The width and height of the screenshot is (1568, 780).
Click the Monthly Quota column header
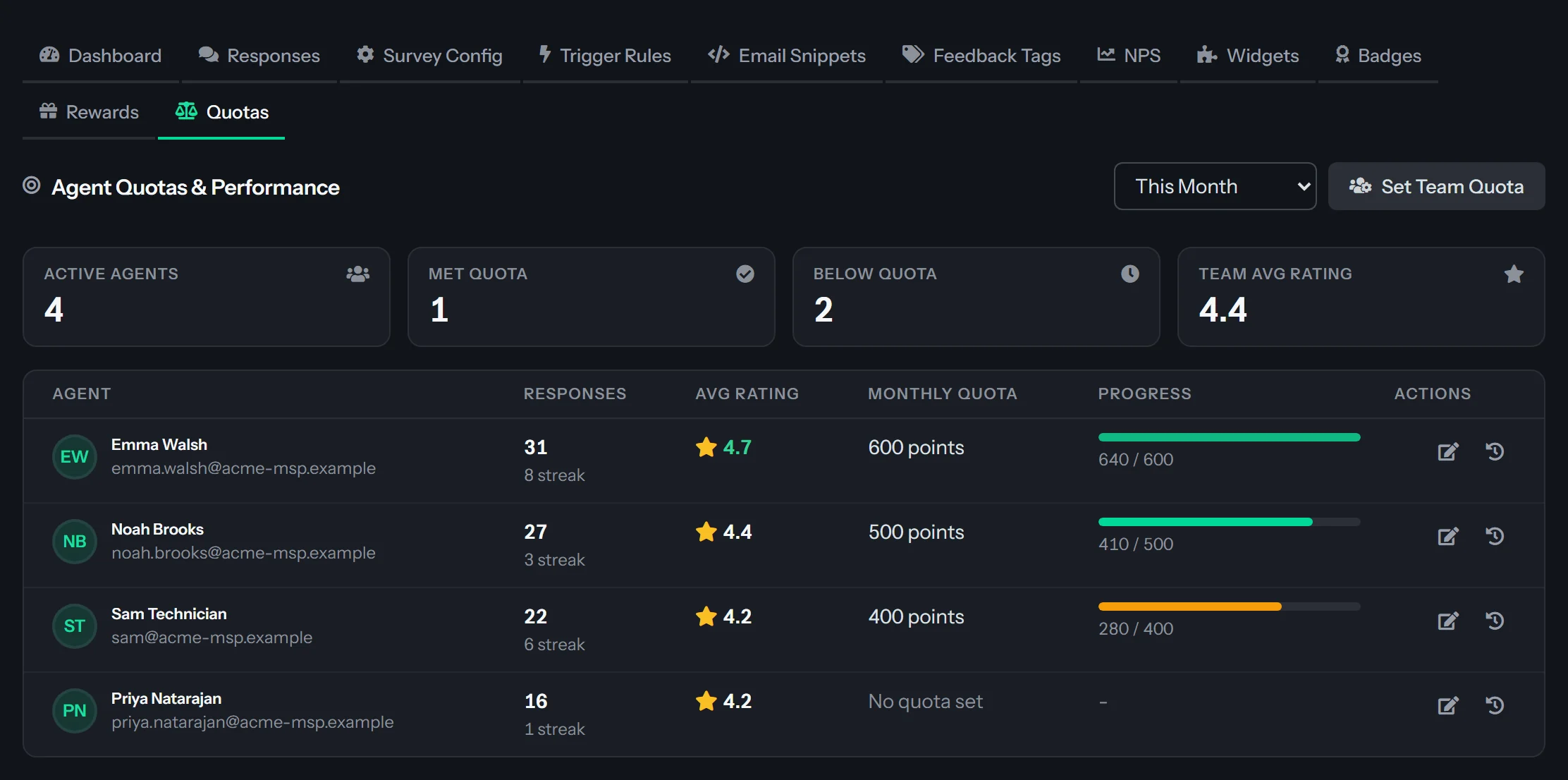(x=943, y=394)
